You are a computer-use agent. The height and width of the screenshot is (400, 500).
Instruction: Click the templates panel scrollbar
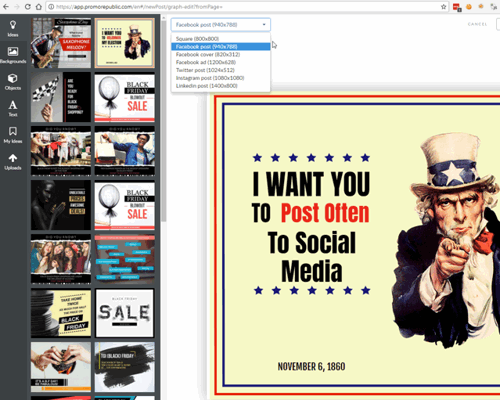coord(163,120)
